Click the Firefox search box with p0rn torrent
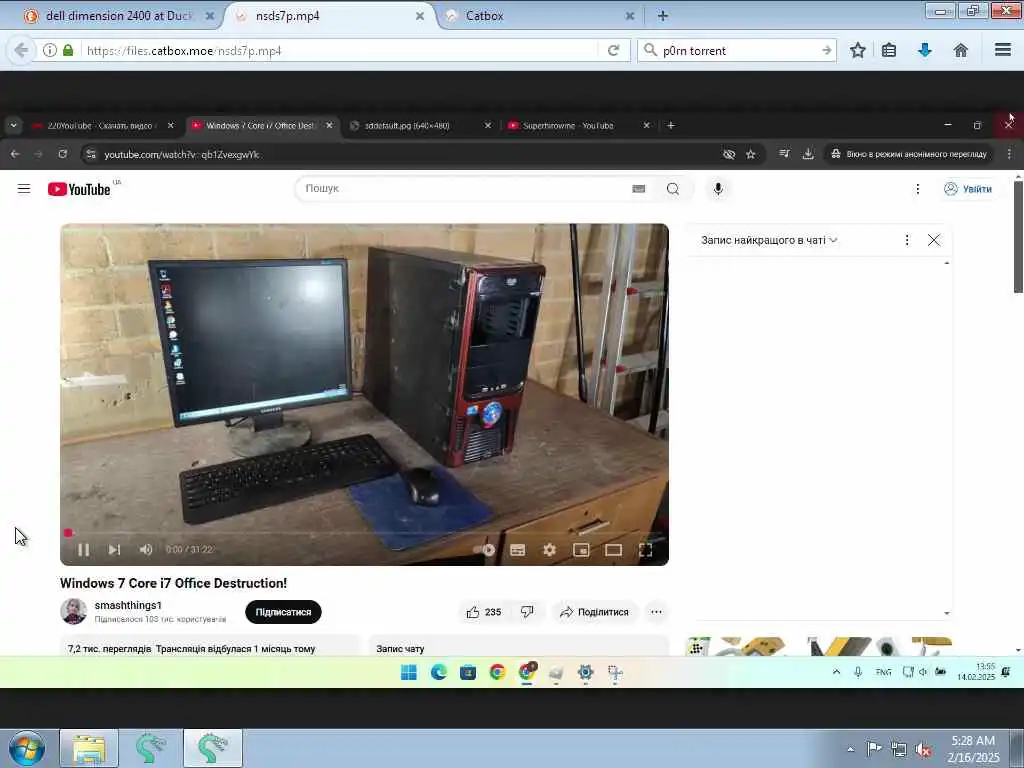The image size is (1024, 768). click(x=738, y=50)
